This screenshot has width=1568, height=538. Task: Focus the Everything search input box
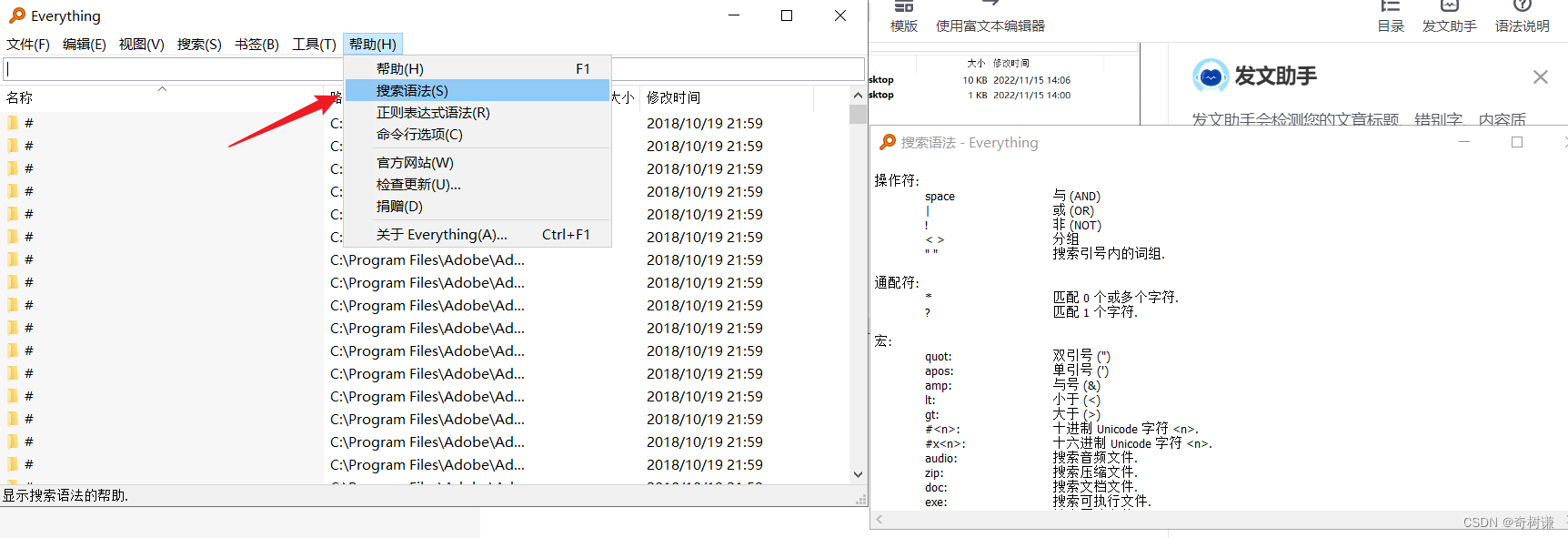coord(434,69)
